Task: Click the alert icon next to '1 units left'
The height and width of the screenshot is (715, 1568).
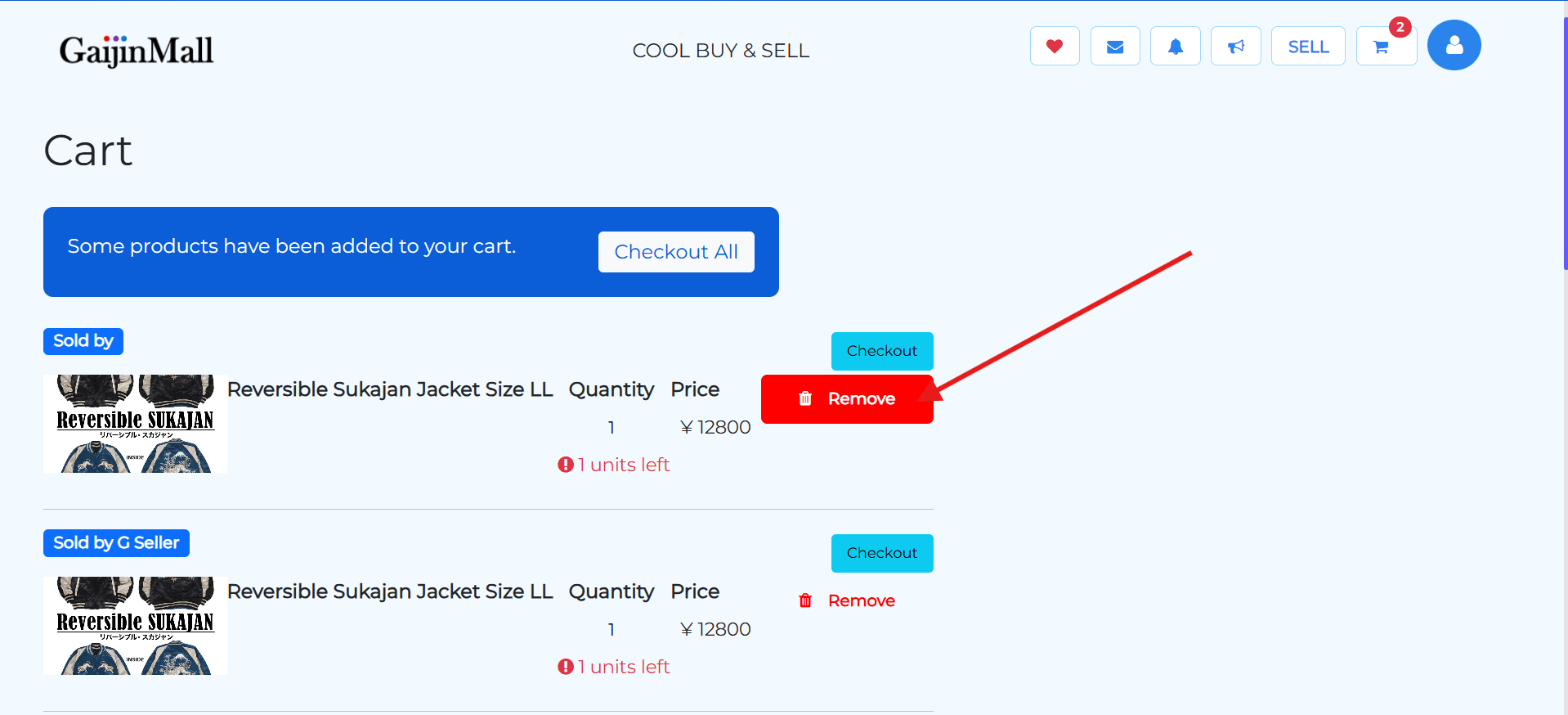Action: tap(565, 464)
